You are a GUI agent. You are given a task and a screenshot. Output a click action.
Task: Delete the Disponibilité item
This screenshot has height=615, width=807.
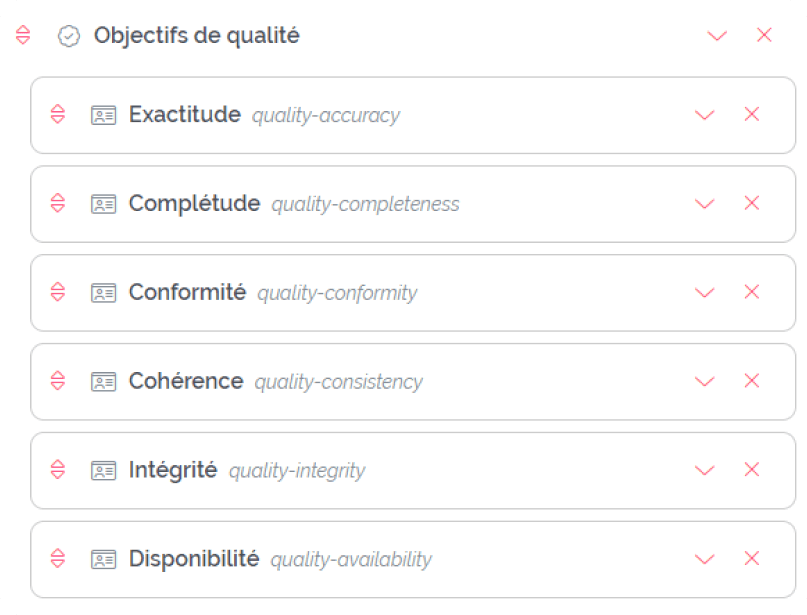click(752, 559)
